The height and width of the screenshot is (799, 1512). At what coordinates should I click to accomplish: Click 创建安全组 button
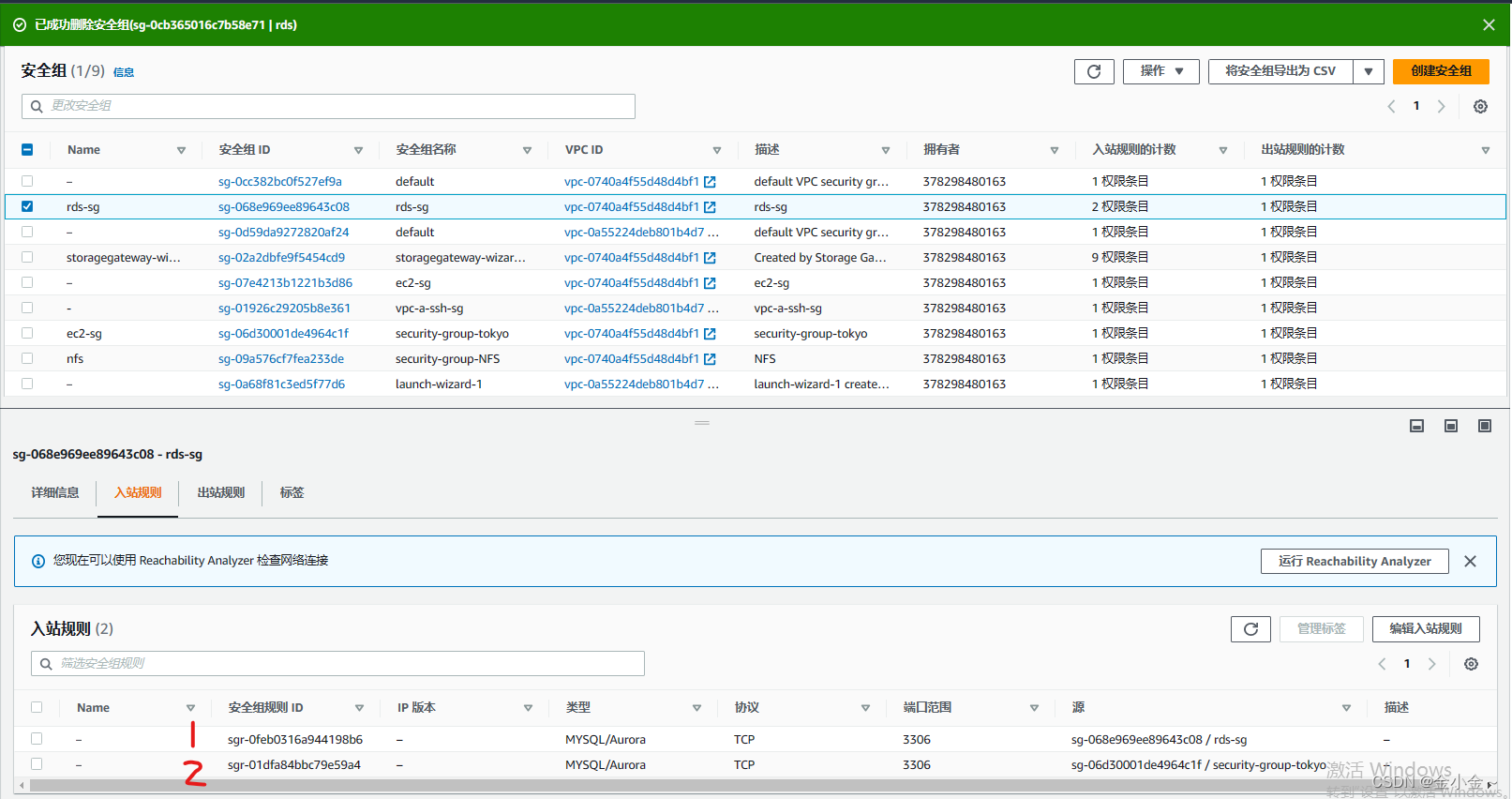1441,71
